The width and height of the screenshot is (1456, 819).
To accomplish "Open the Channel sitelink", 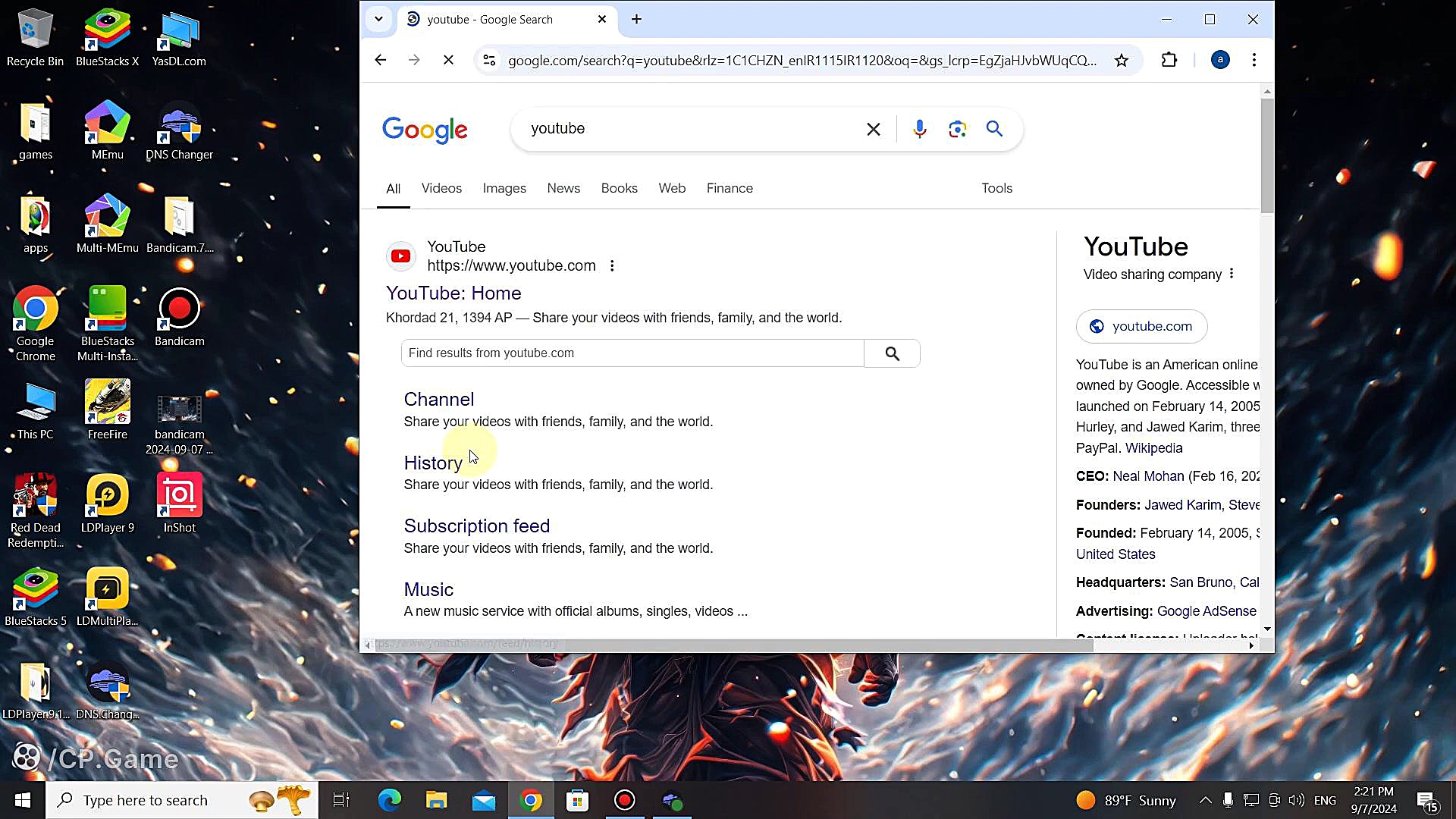I will (x=438, y=400).
